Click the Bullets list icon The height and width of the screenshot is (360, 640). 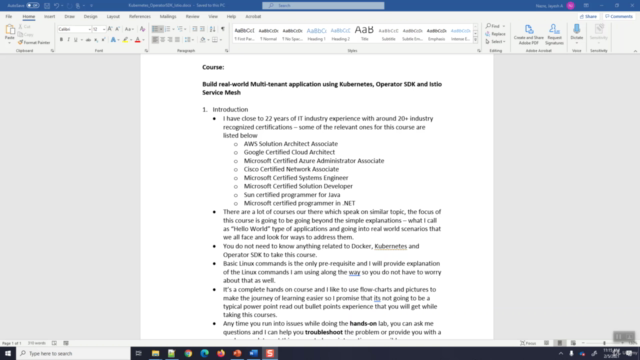tap(155, 29)
